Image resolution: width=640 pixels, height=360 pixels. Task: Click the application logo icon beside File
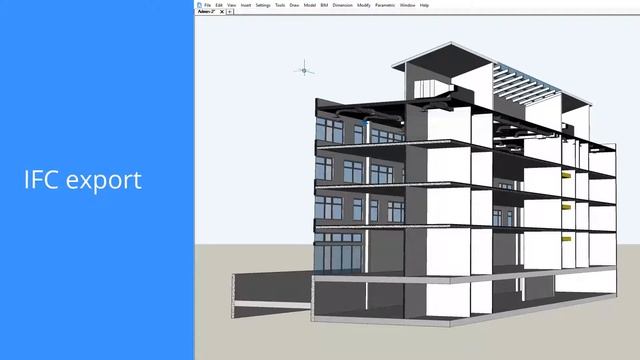[199, 5]
